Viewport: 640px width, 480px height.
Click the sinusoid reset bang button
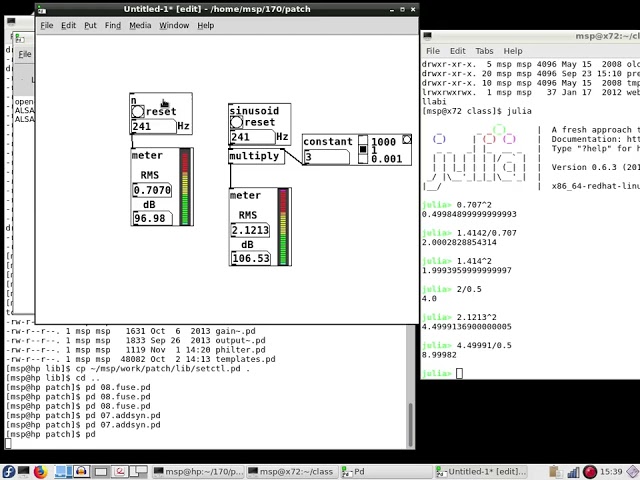236,122
